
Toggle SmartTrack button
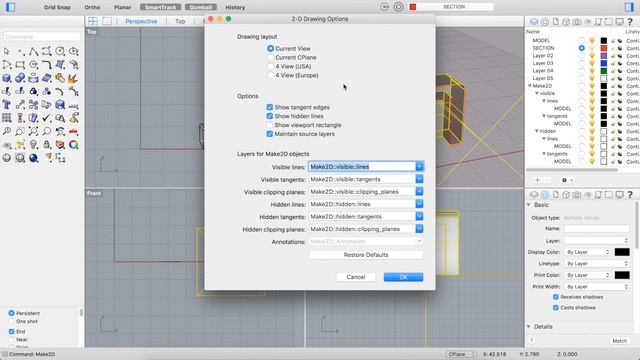tap(160, 7)
